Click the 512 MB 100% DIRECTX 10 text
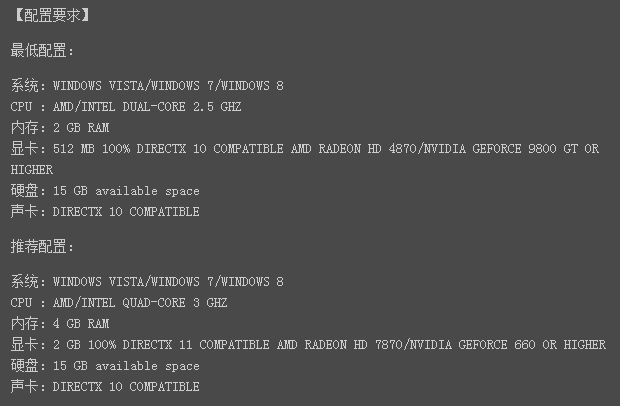The image size is (620, 406). [130, 149]
